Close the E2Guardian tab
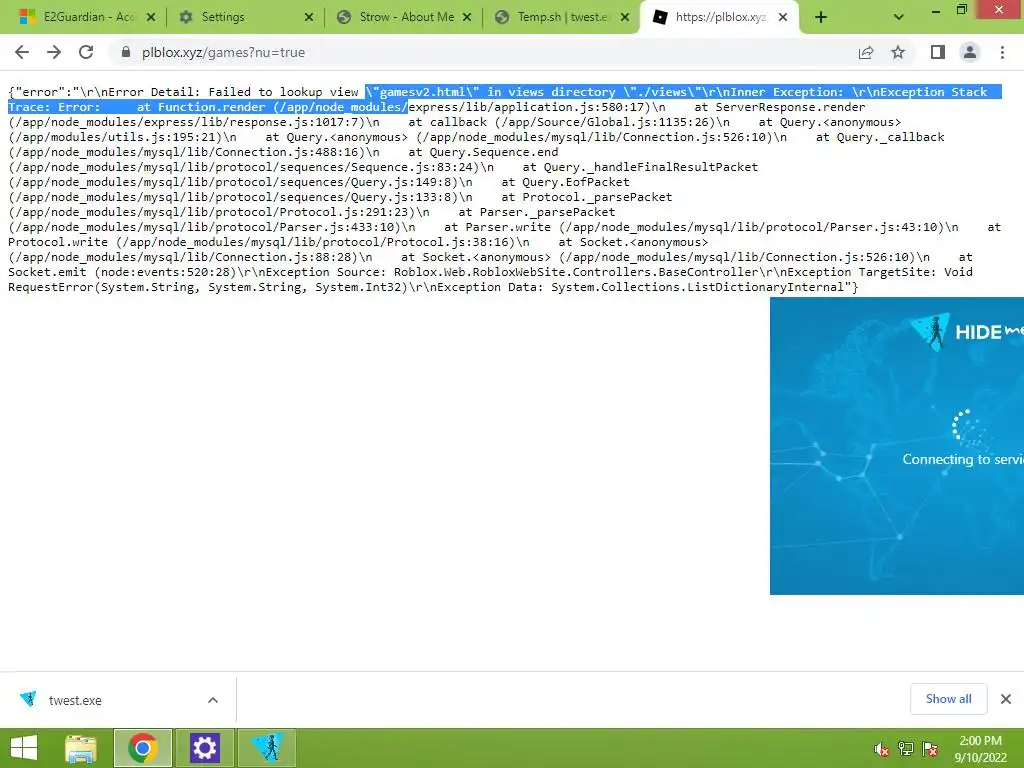 [x=151, y=18]
